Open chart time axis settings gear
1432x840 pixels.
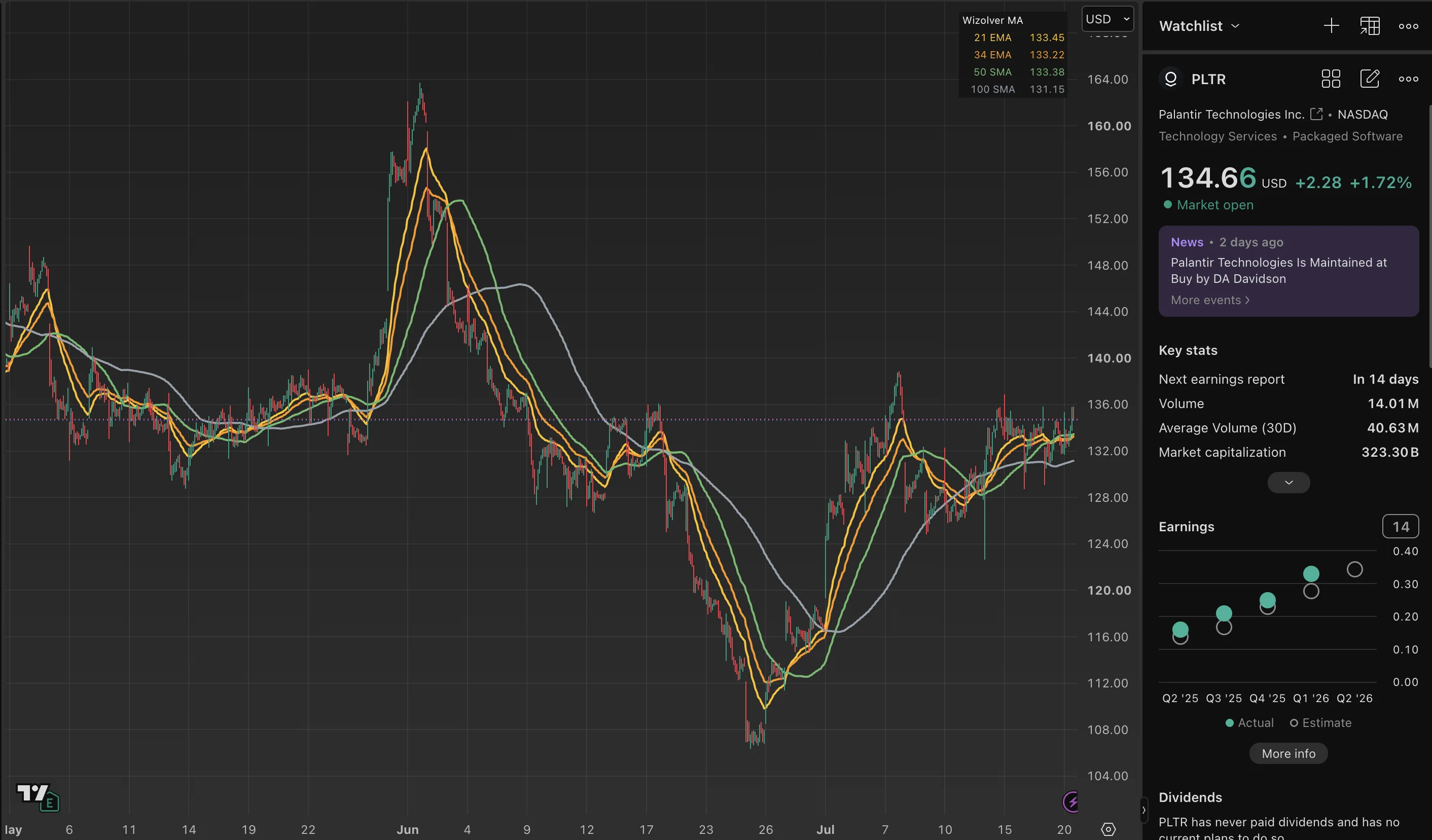coord(1108,829)
